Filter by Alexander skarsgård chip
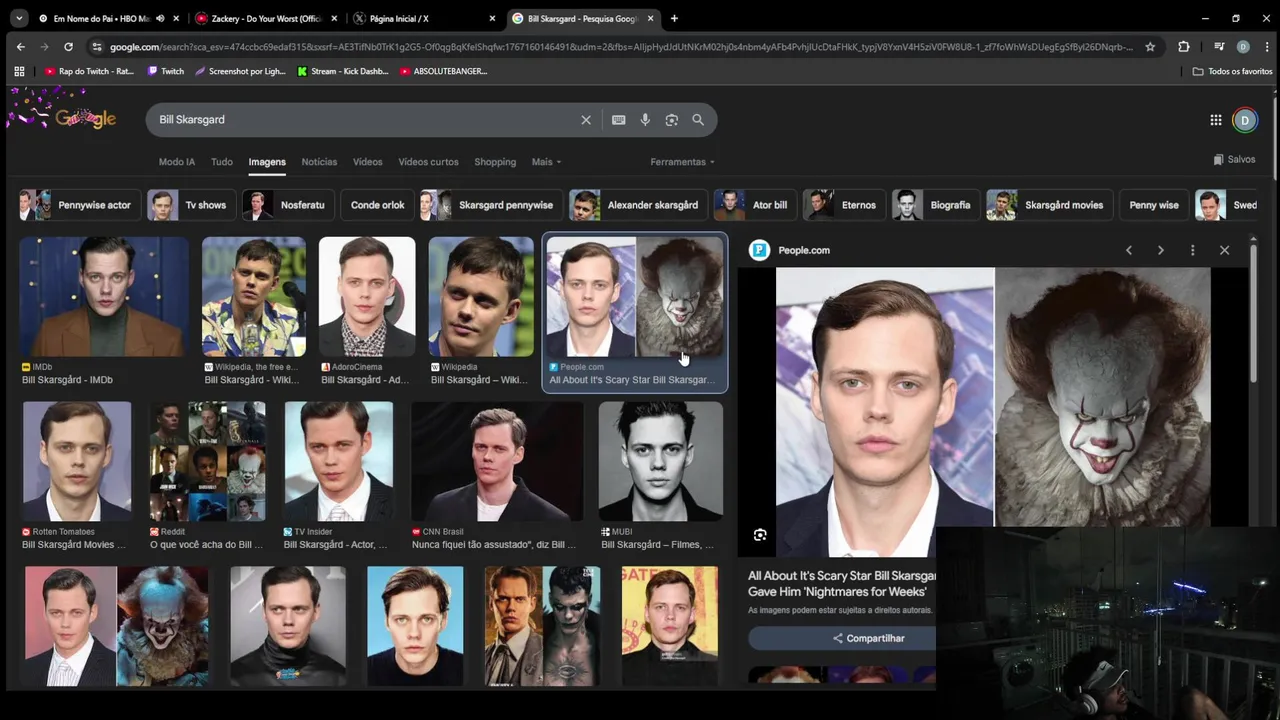This screenshot has height=720, width=1280. click(x=638, y=205)
